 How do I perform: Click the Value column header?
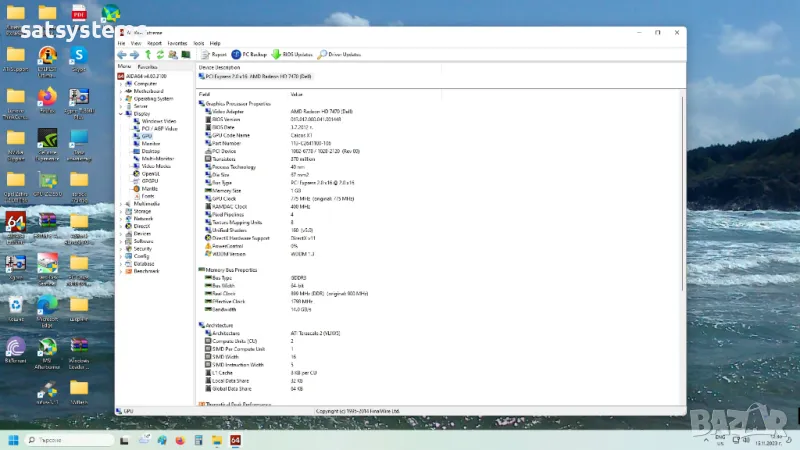296,93
